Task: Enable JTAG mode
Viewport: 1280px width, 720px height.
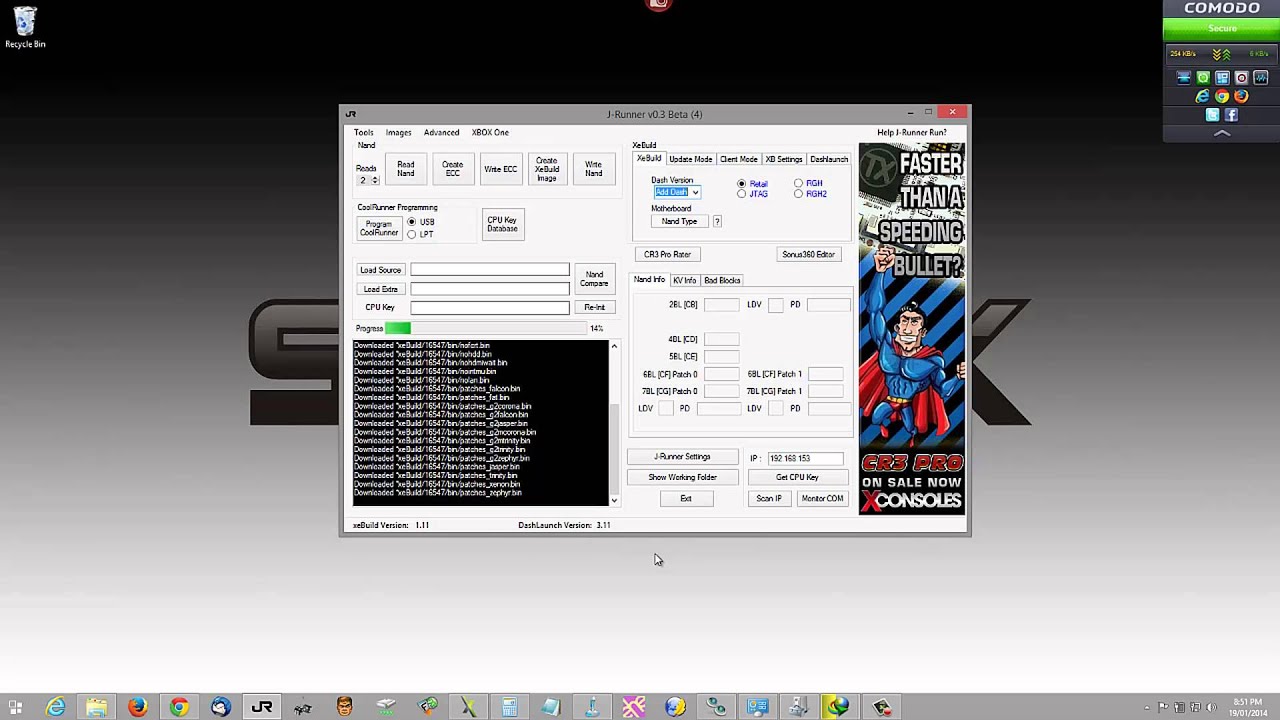Action: point(742,193)
